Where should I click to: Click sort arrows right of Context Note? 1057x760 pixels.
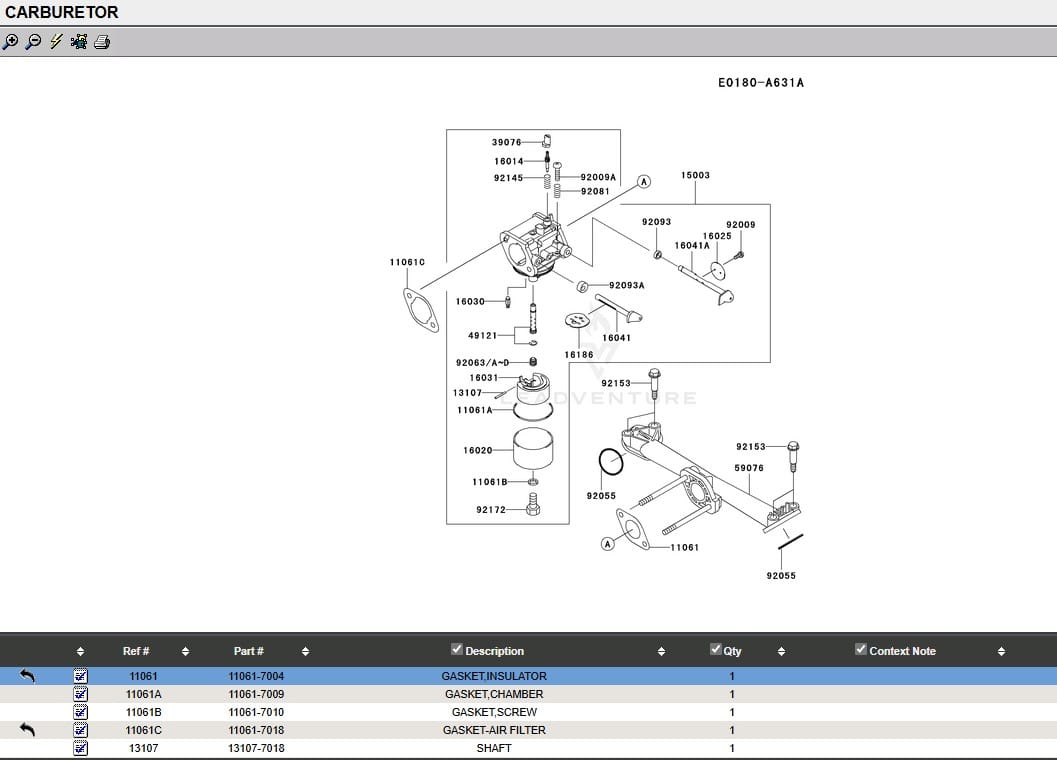1001,652
